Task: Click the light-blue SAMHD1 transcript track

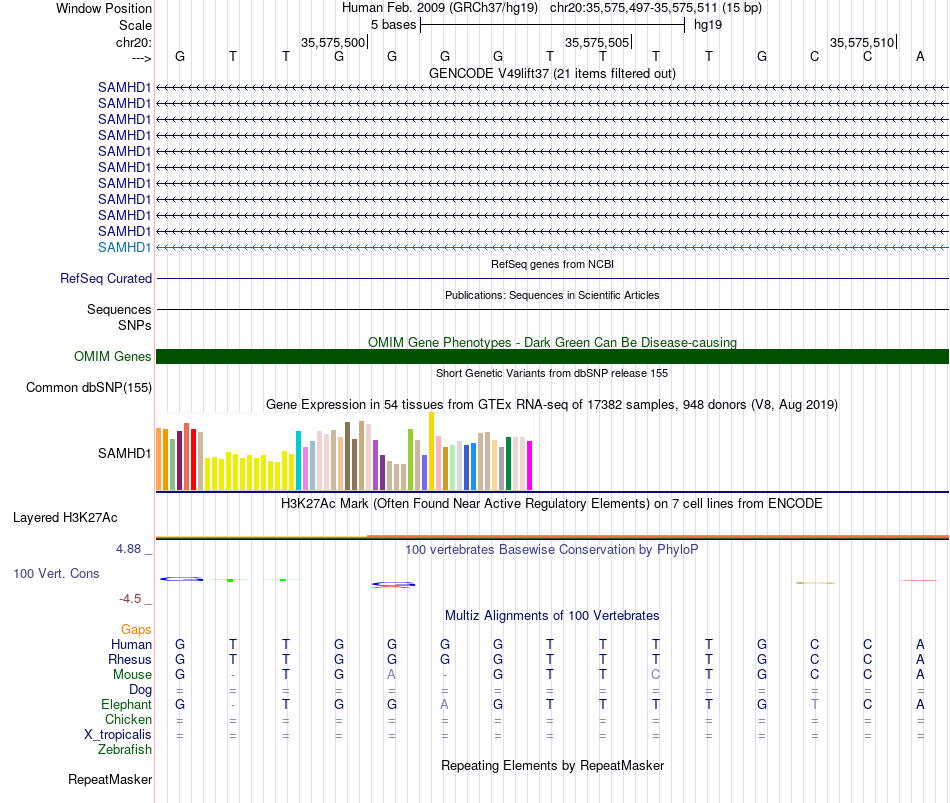Action: (x=552, y=247)
